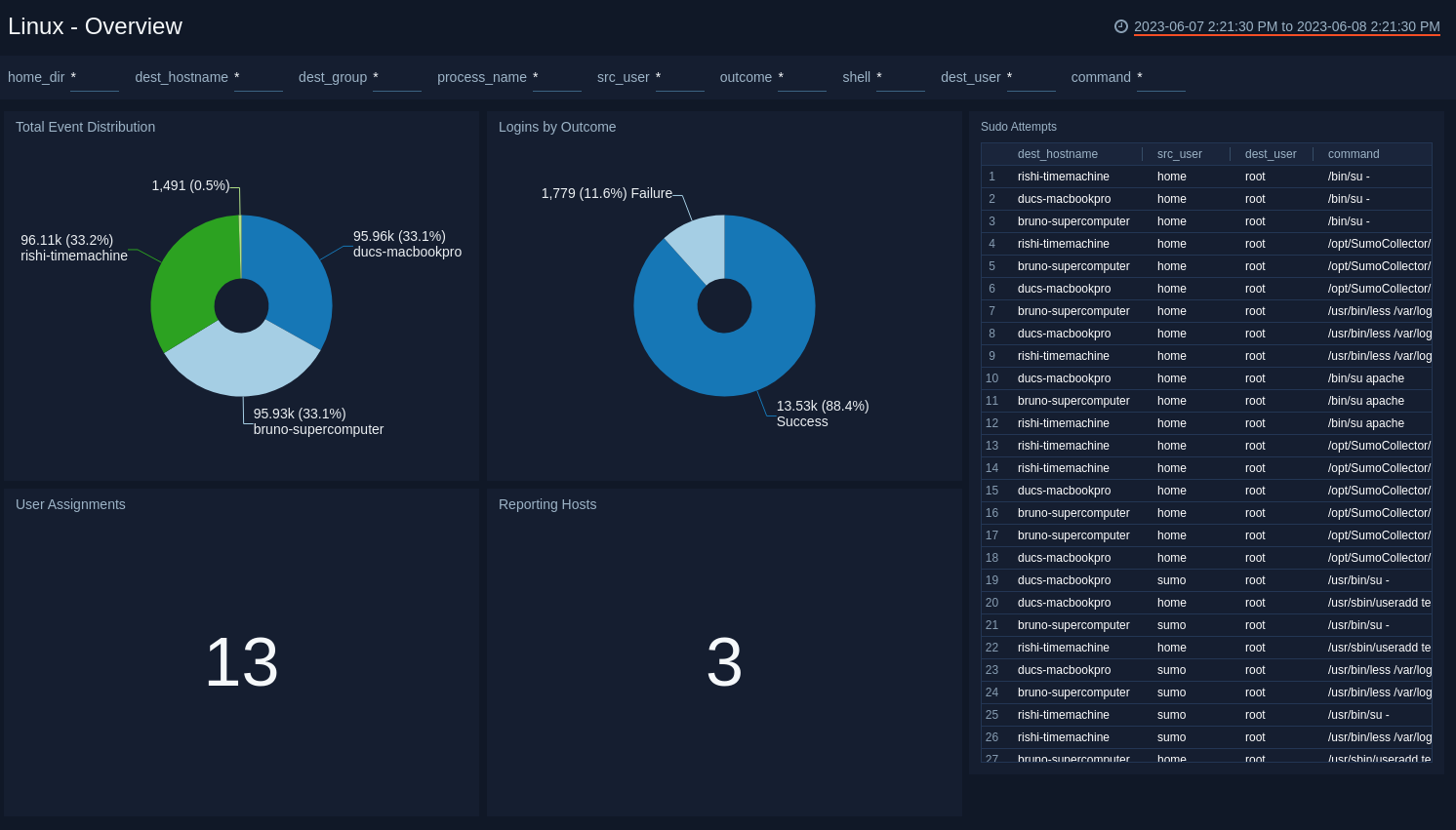Screen dimensions: 1456x830
Task: Click the clock icon next to the time range
Action: tap(1121, 26)
